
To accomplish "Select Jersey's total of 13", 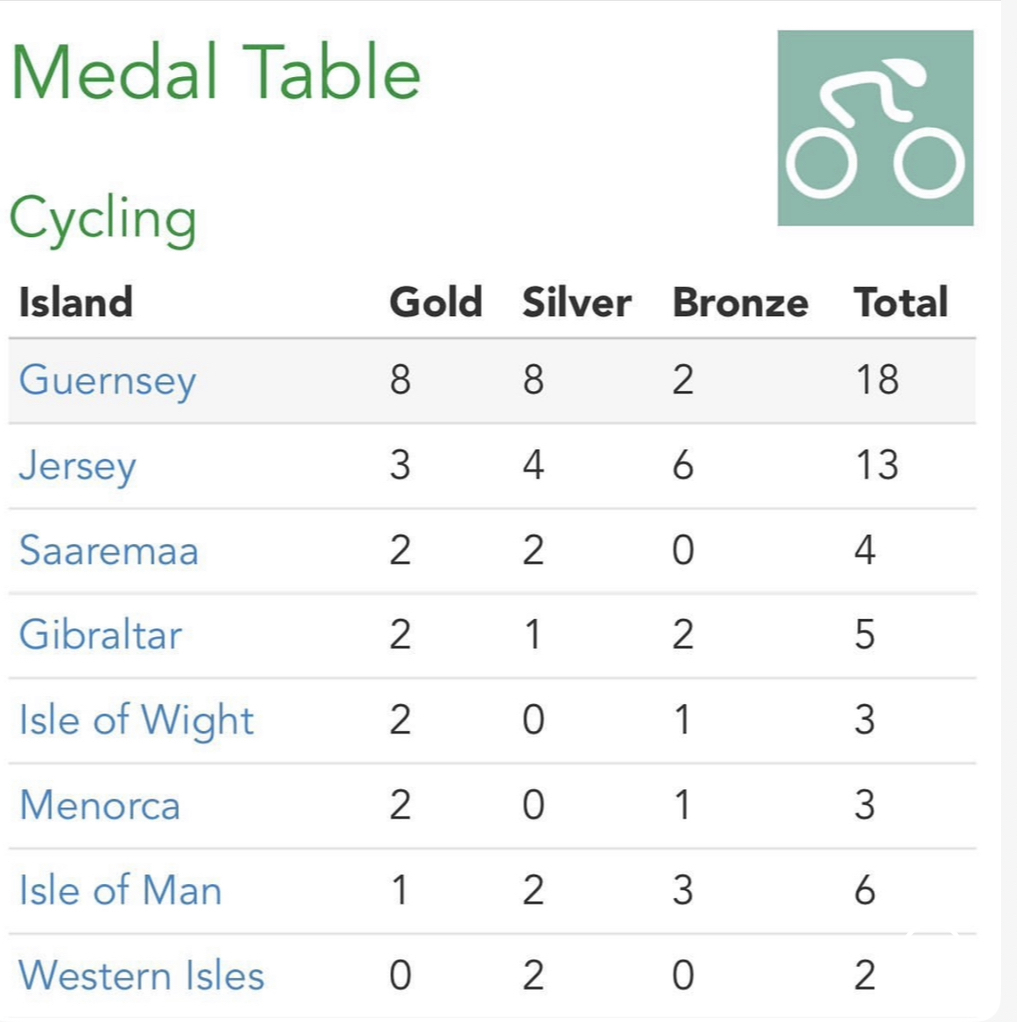I will coord(877,465).
